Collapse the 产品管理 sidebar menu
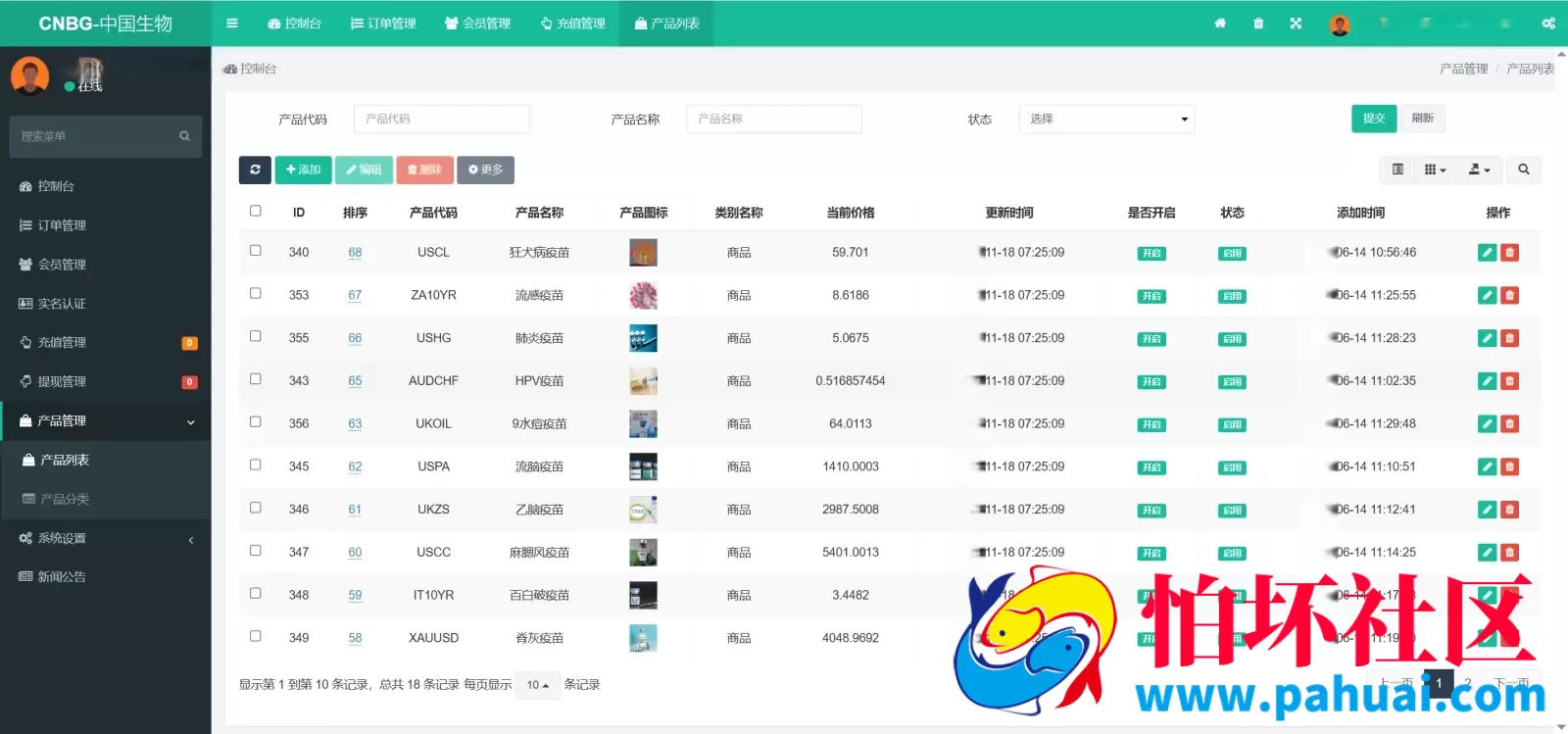The image size is (1568, 734). 106,421
